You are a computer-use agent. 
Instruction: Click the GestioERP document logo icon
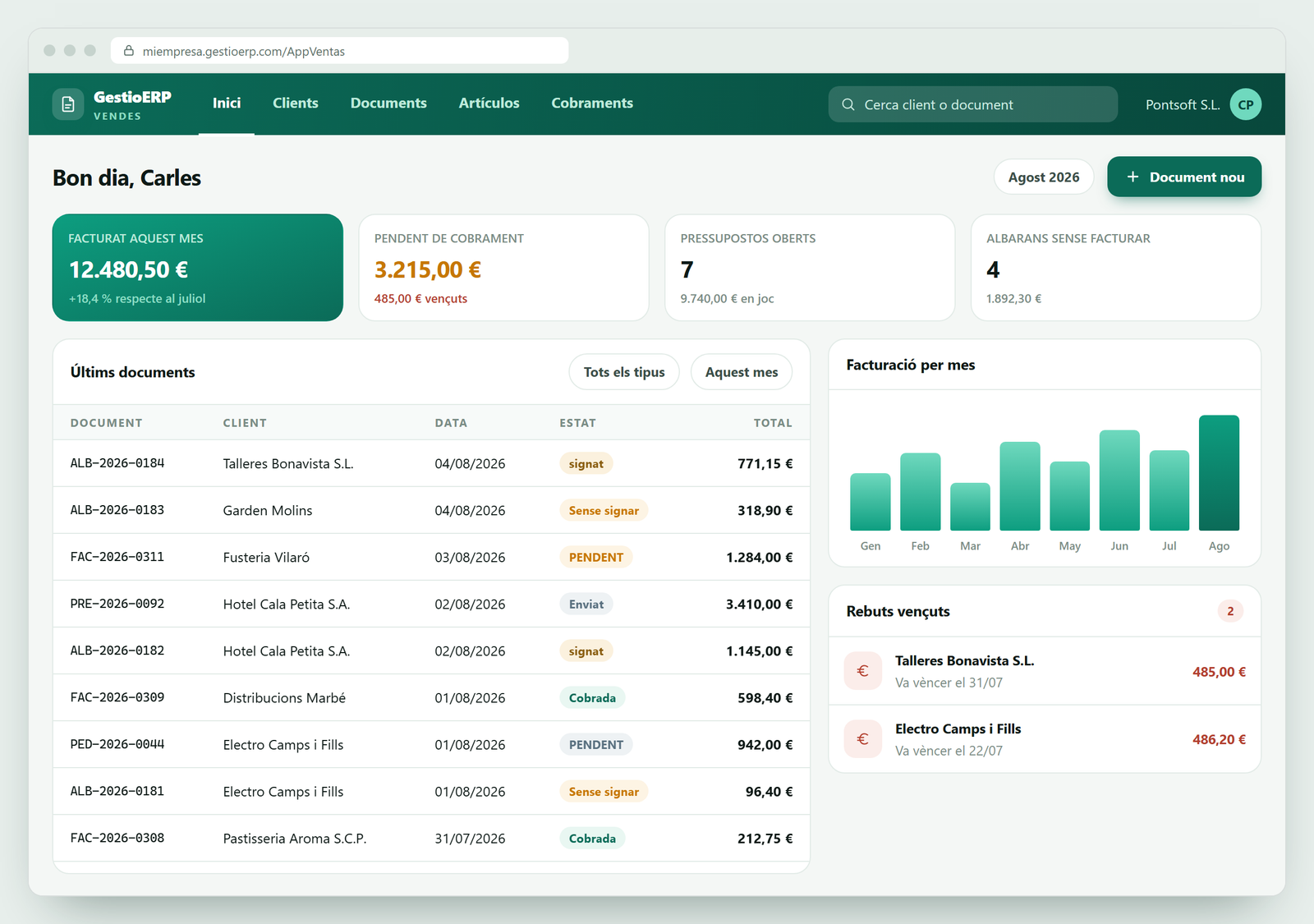pyautogui.click(x=68, y=104)
